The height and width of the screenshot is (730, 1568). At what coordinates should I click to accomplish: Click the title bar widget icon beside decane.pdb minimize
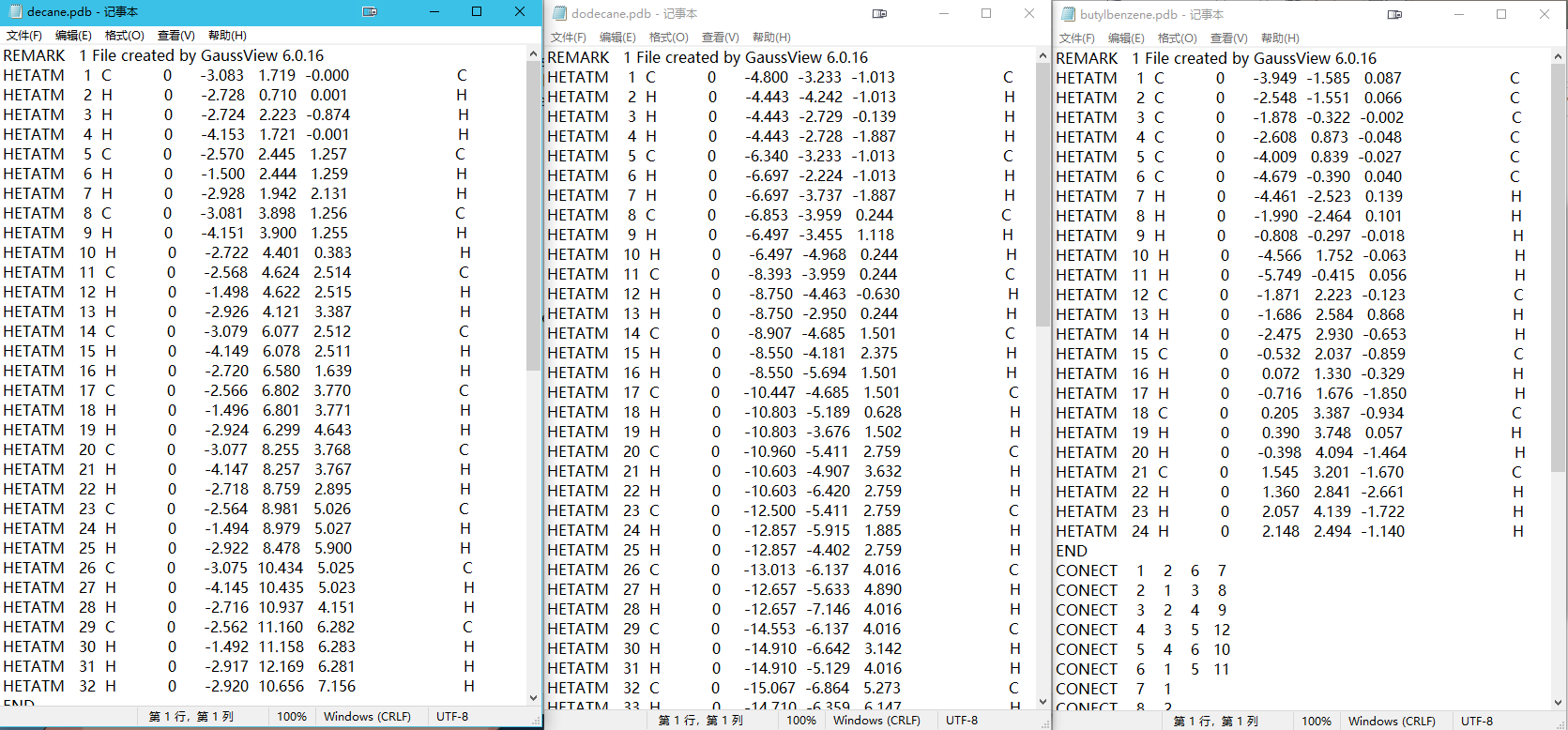pyautogui.click(x=370, y=12)
